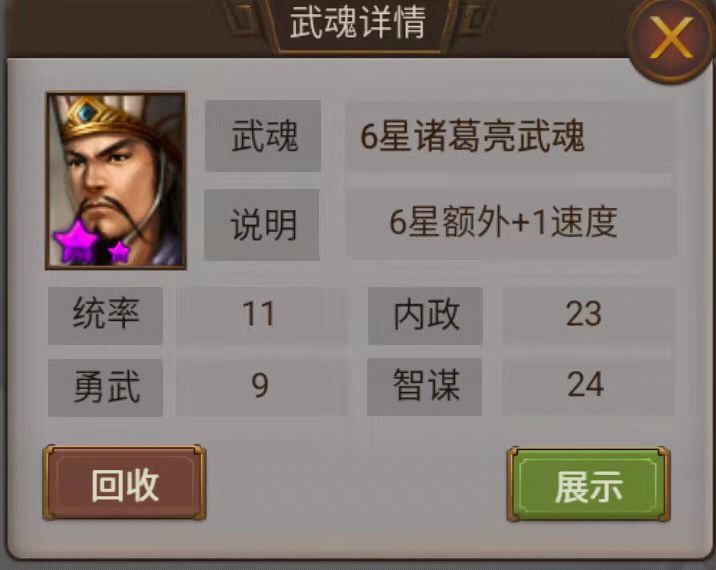The height and width of the screenshot is (570, 716).
Task: Click the small purple star icon
Action: point(119,250)
